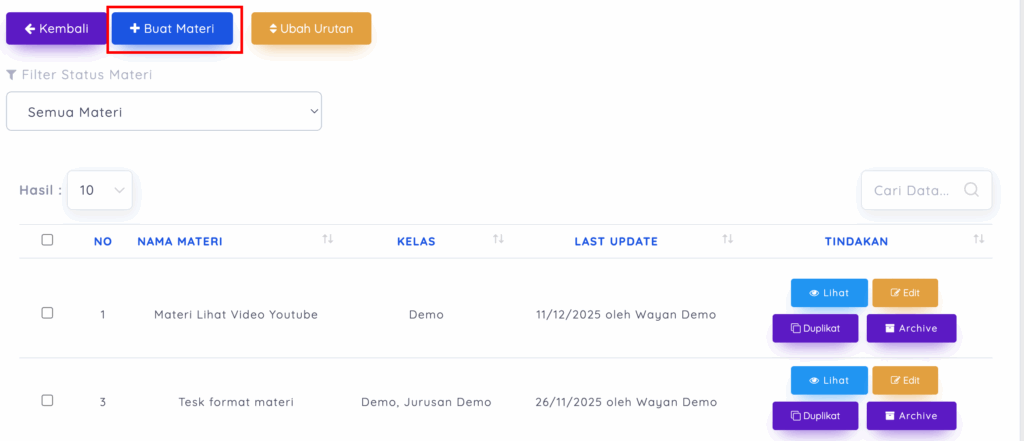
Task: Open Ubah Urutan reorder mode
Action: click(311, 29)
